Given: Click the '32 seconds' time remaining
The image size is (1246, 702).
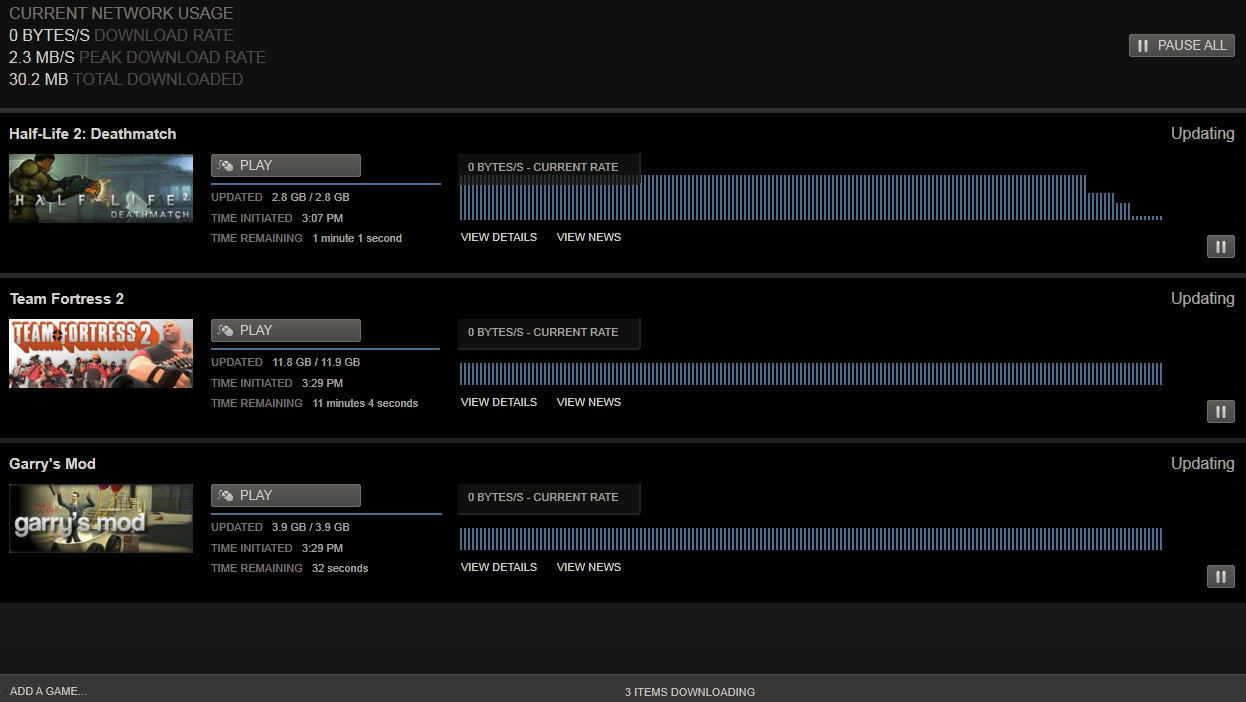Looking at the screenshot, I should tap(340, 569).
